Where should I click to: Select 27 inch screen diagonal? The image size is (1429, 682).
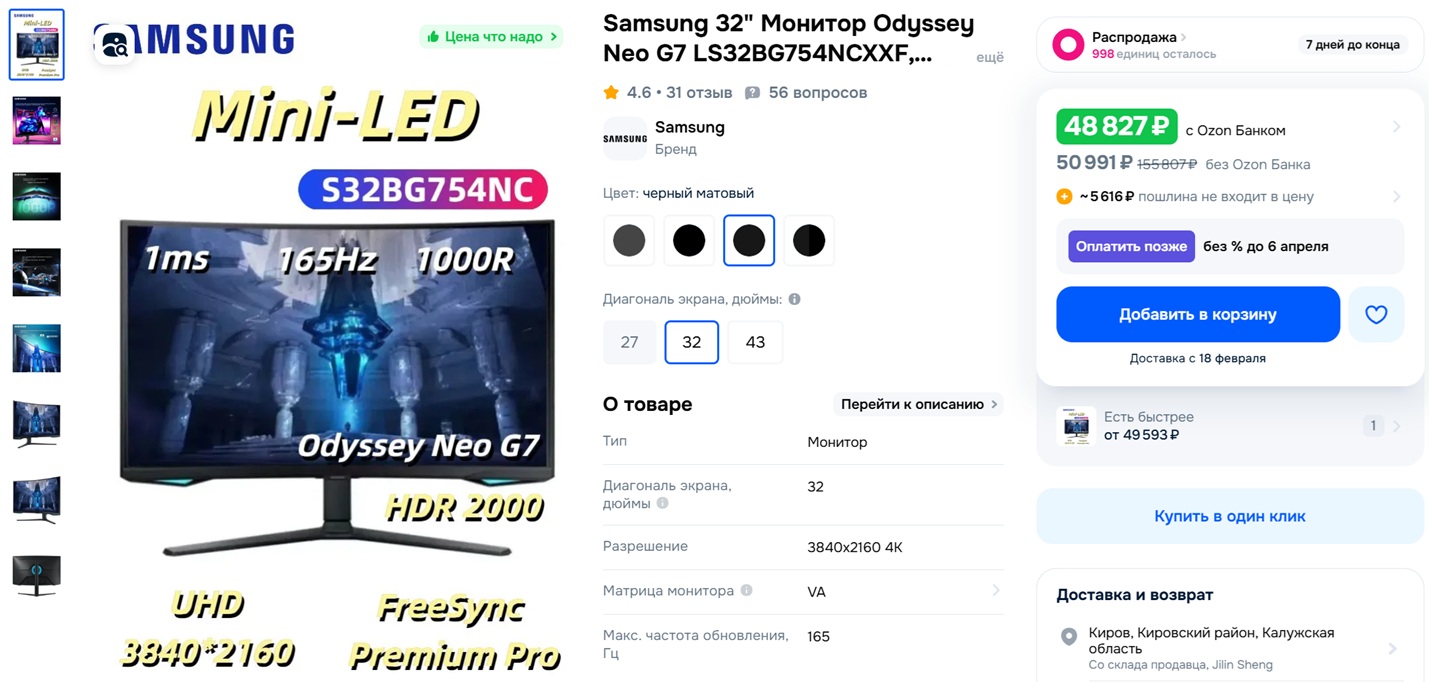629,342
